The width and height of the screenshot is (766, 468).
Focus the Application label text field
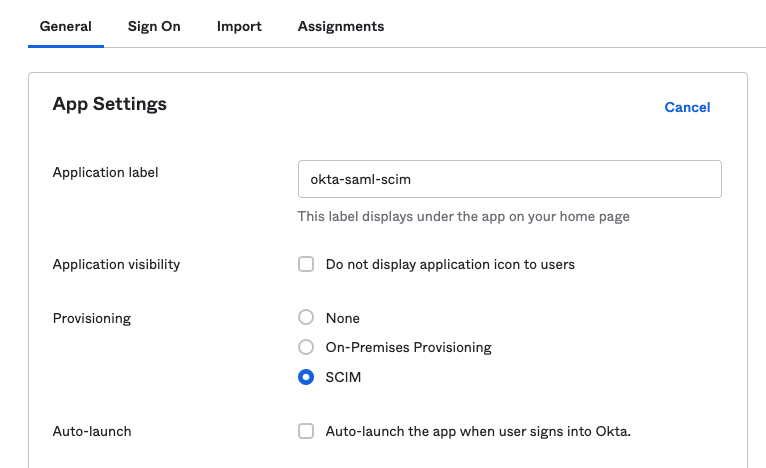(x=510, y=179)
